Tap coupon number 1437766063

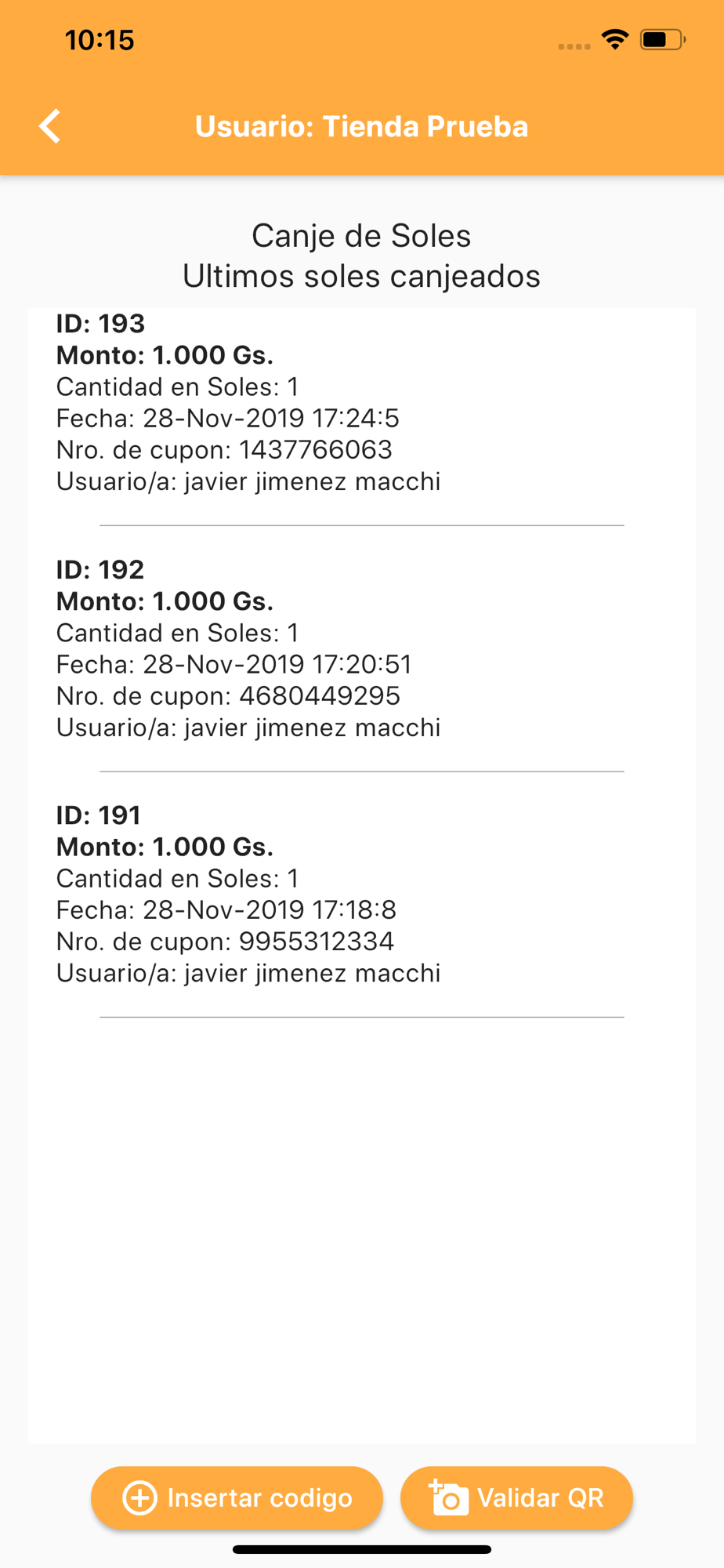pyautogui.click(x=316, y=449)
